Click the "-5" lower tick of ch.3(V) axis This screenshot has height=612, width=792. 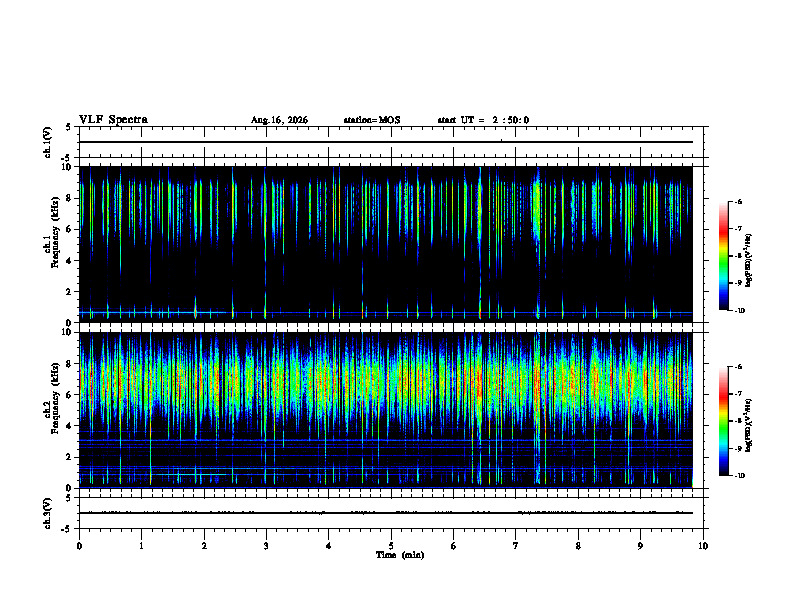67,529
